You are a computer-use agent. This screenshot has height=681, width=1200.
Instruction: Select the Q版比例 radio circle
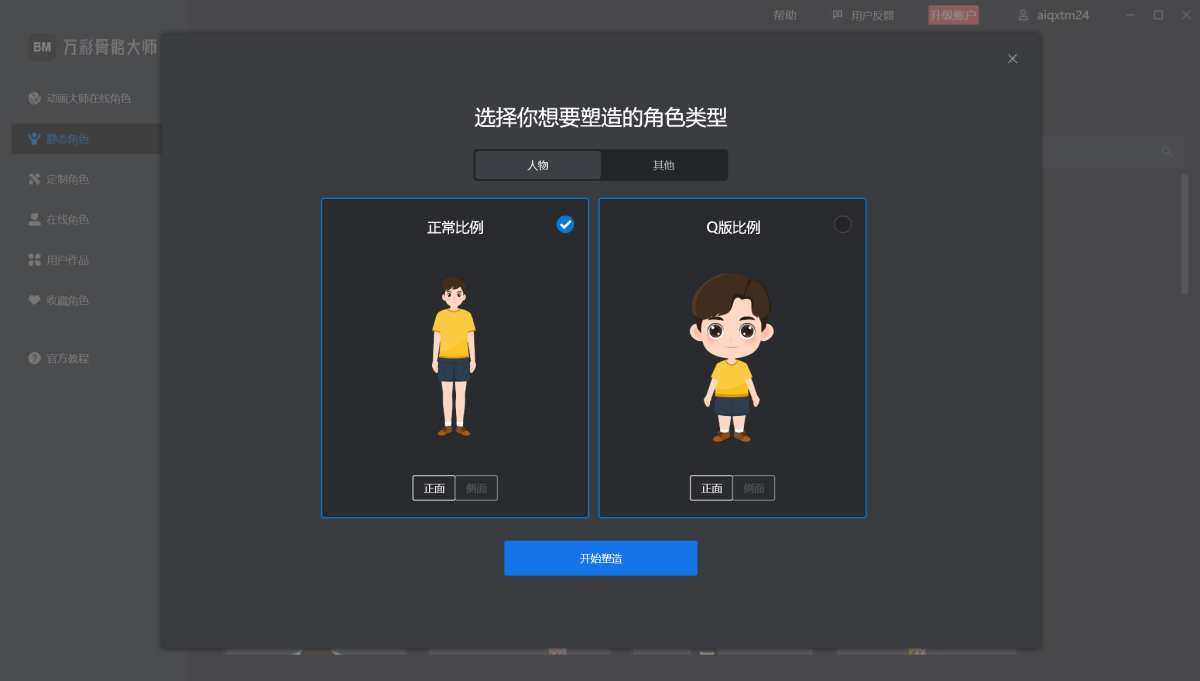(x=843, y=224)
